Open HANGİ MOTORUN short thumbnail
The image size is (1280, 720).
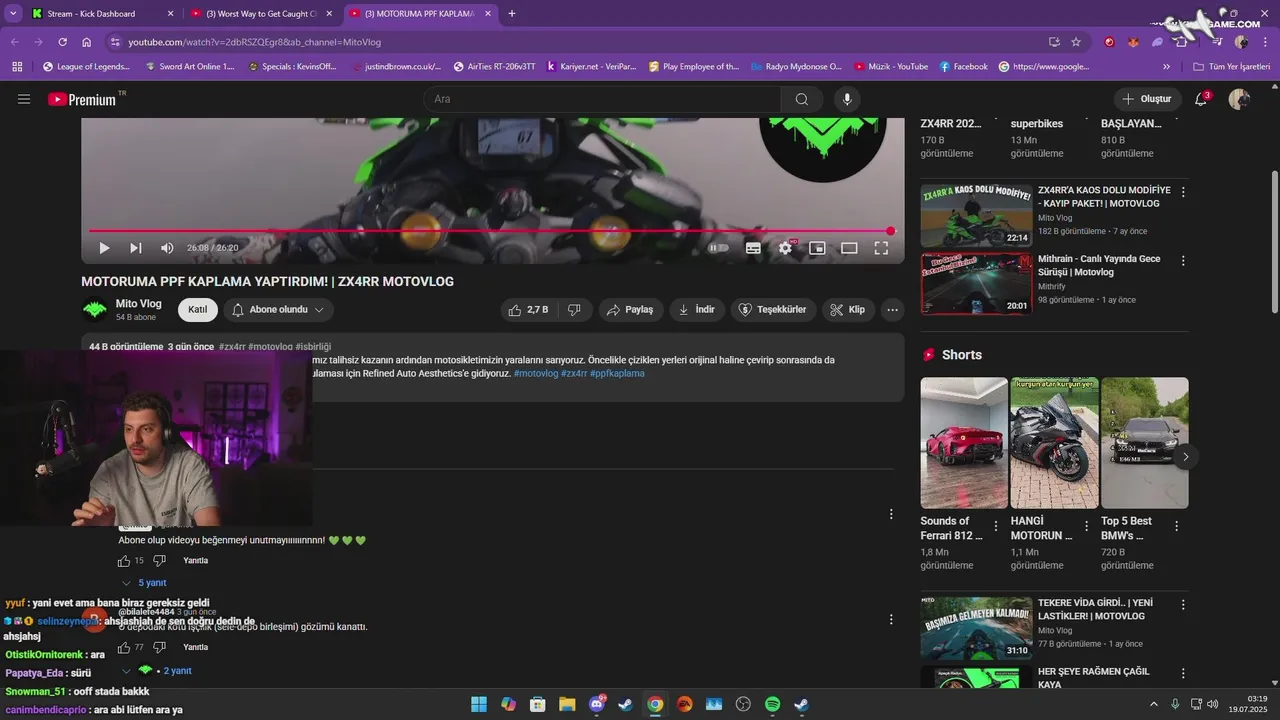click(x=1054, y=443)
